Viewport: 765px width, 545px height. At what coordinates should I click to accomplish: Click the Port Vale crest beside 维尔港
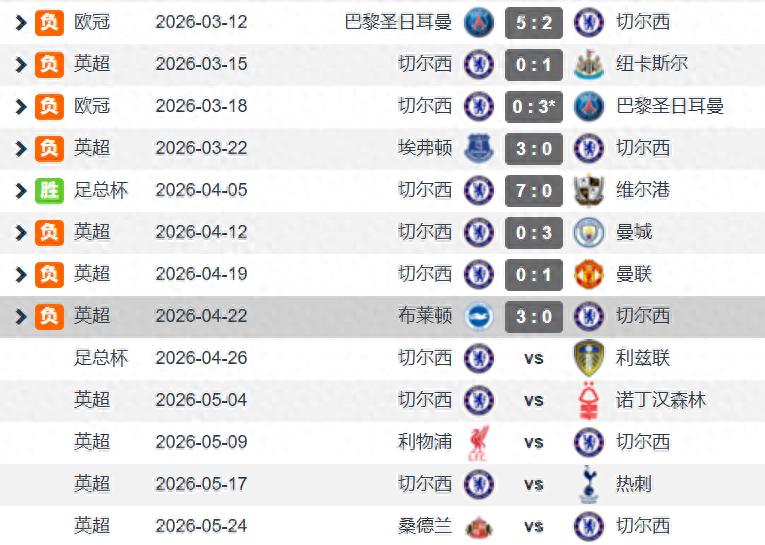[x=589, y=189]
